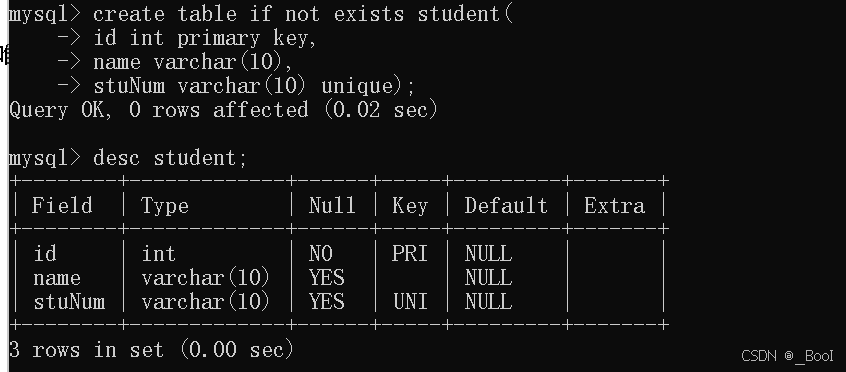Click the 'int' type cell
This screenshot has height=372, width=846.
[159, 253]
